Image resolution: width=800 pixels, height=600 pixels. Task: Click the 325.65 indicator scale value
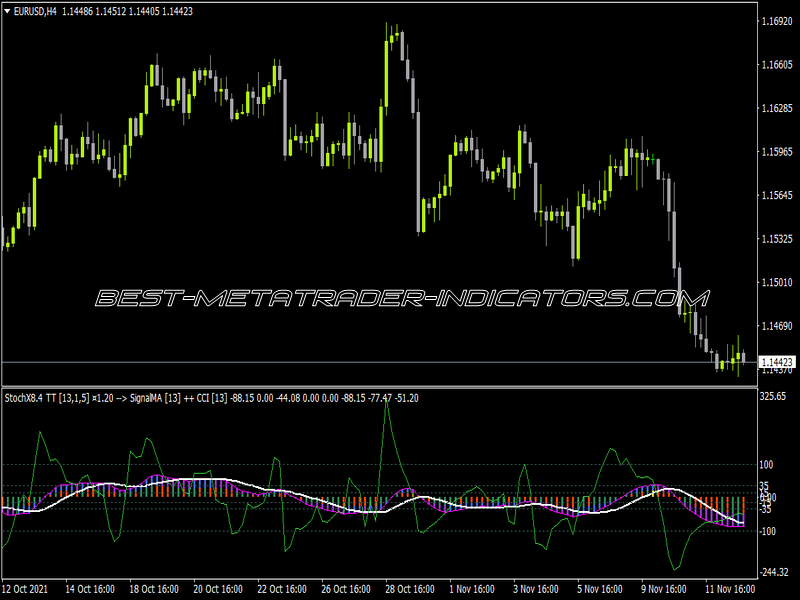point(773,396)
